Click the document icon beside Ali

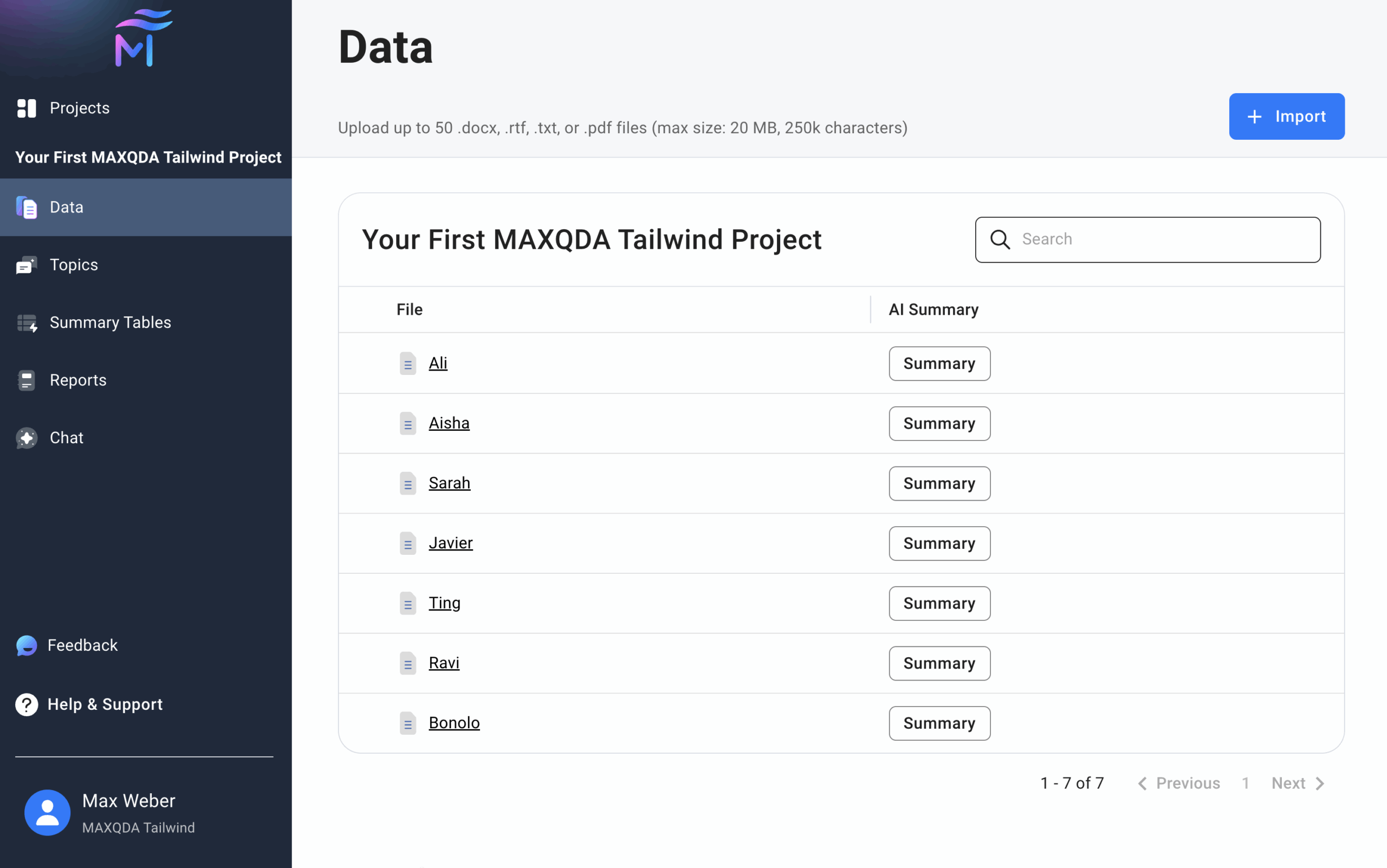click(x=407, y=364)
